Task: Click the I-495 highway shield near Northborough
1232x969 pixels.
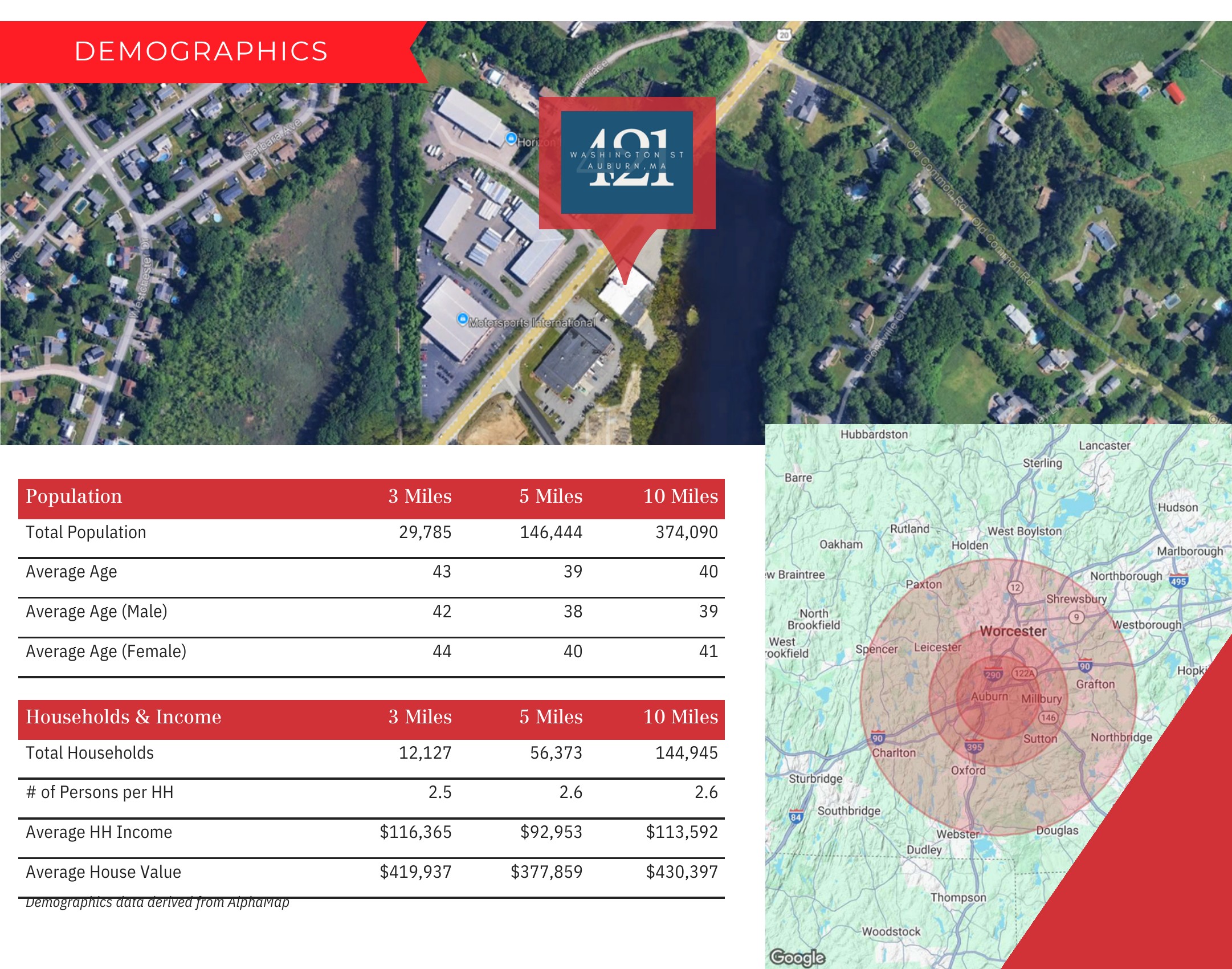Action: [x=1178, y=581]
